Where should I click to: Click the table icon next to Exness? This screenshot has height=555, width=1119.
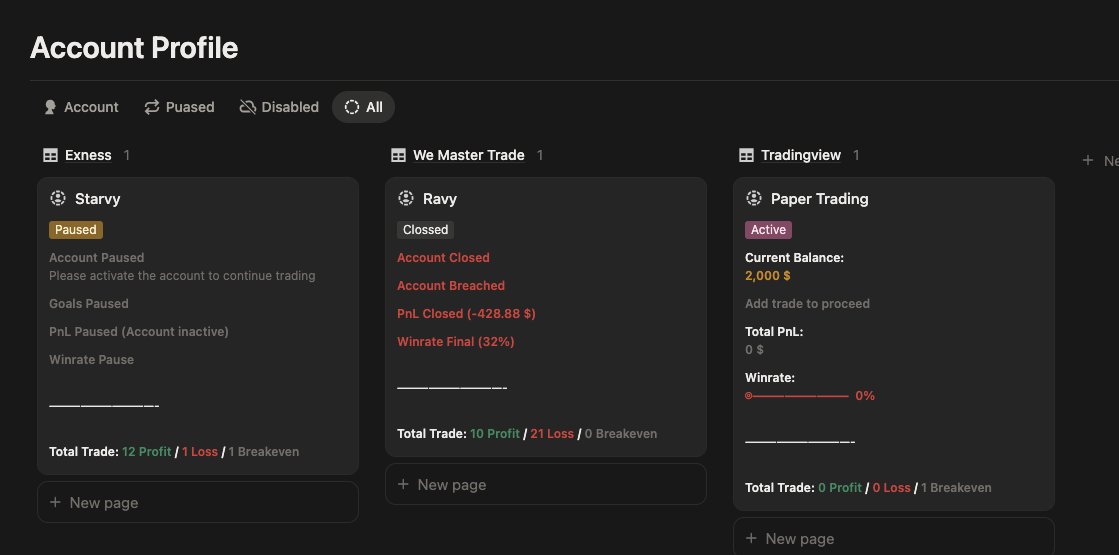point(50,156)
